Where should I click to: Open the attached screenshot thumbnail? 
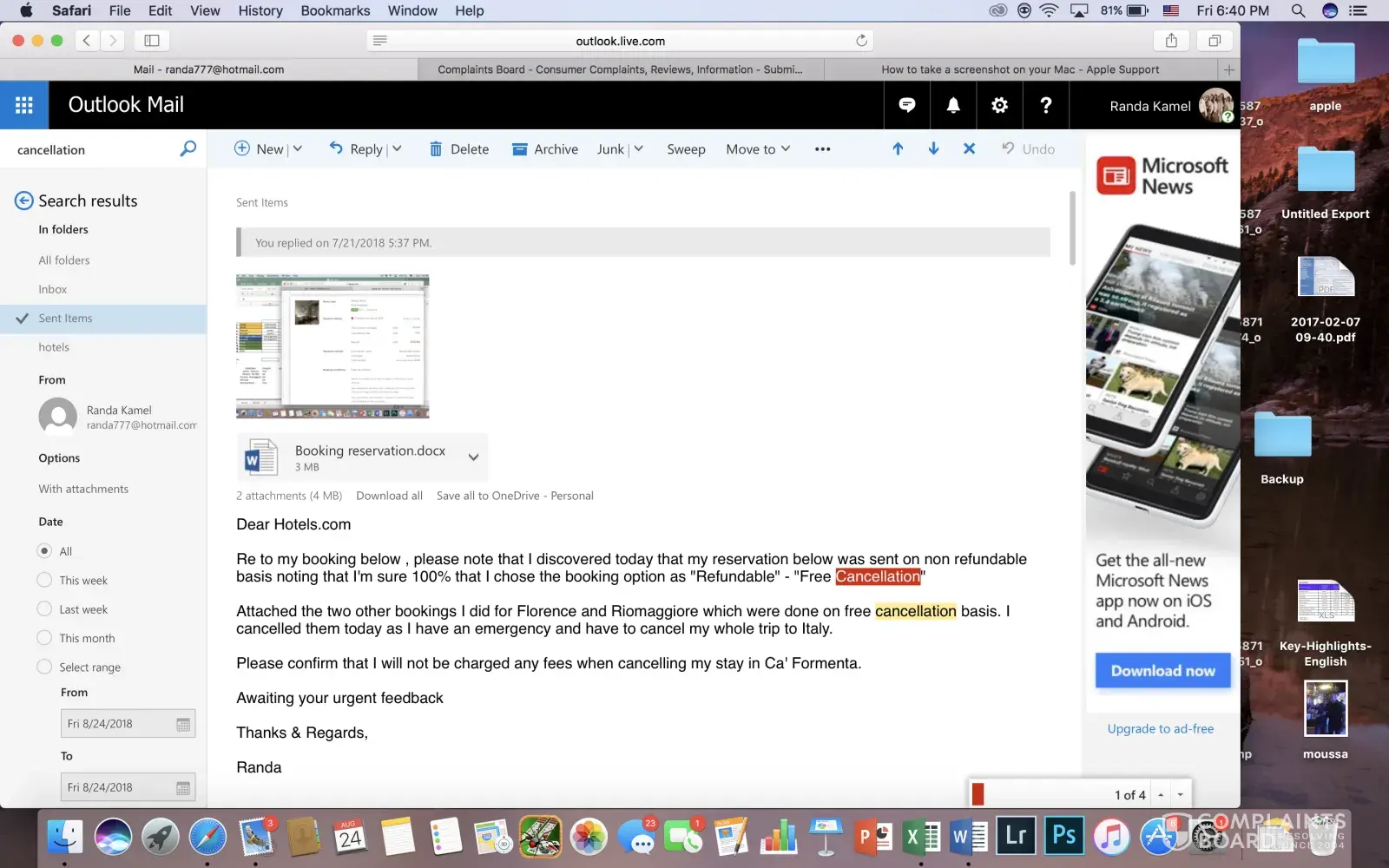(x=332, y=346)
